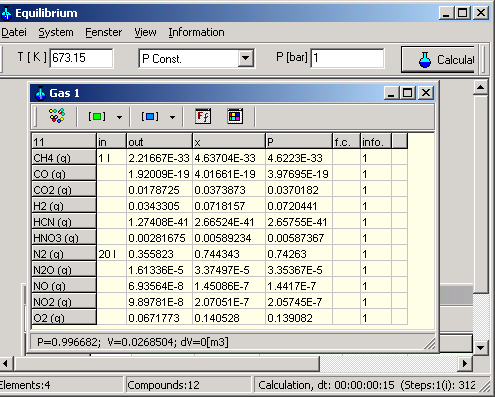
Task: Select the HCN (g) row header
Action: pos(64,221)
